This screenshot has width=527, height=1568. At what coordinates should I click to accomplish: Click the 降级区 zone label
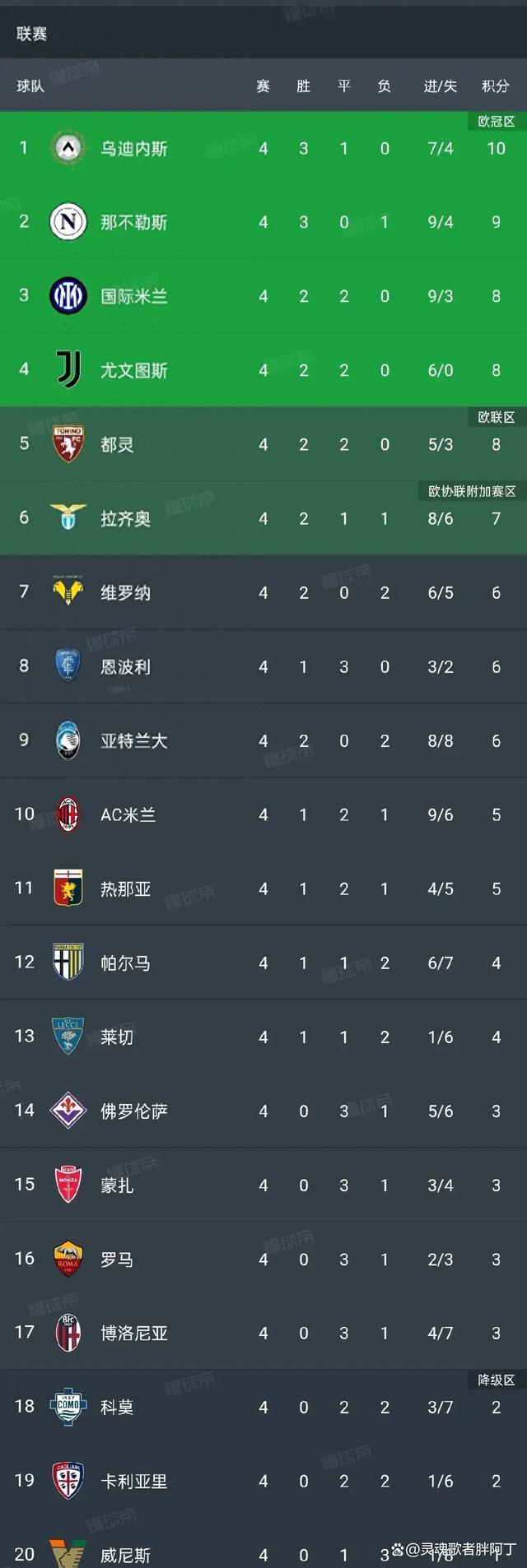pyautogui.click(x=497, y=1380)
